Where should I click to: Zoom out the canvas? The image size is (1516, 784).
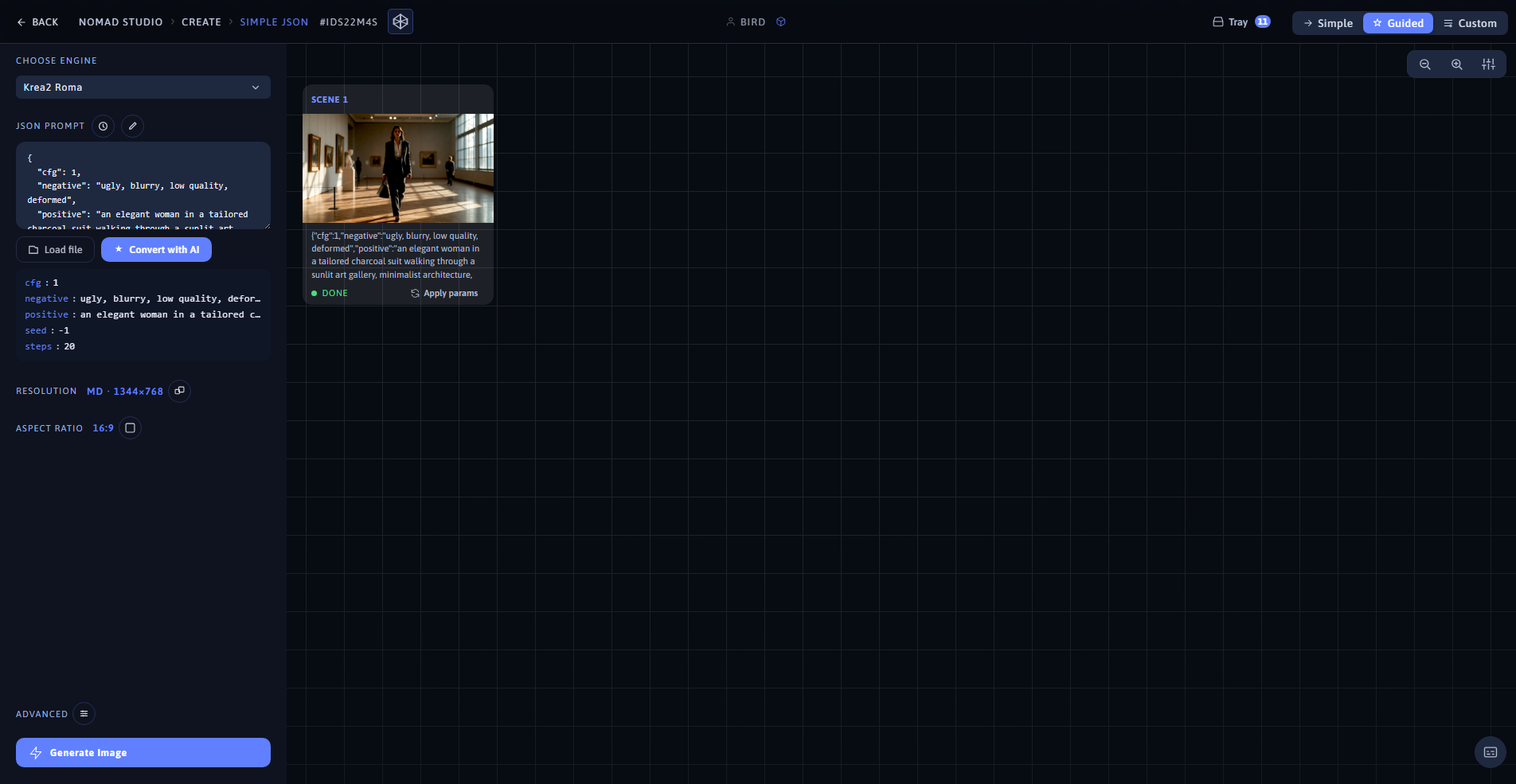tap(1425, 64)
